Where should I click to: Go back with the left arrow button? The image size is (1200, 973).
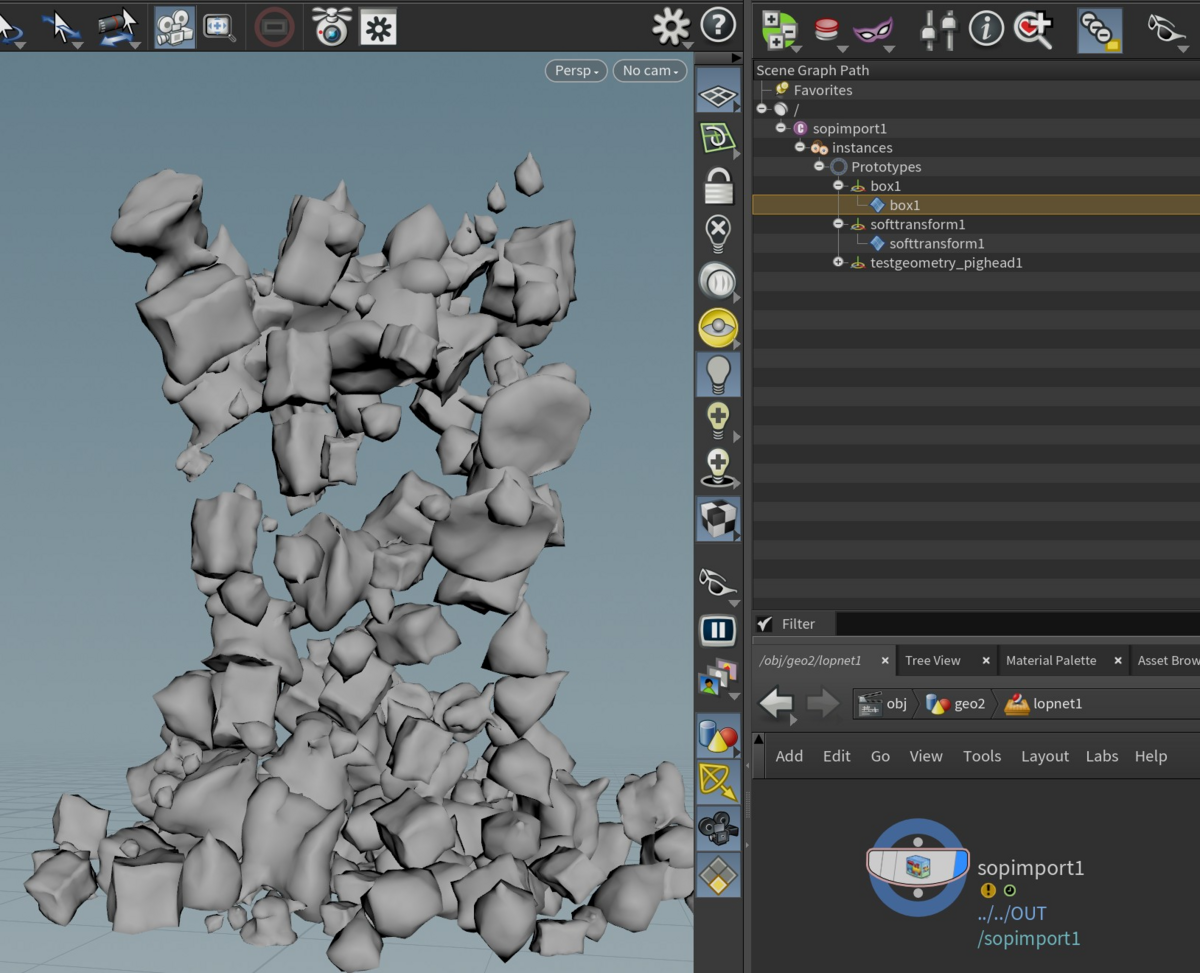tap(777, 703)
